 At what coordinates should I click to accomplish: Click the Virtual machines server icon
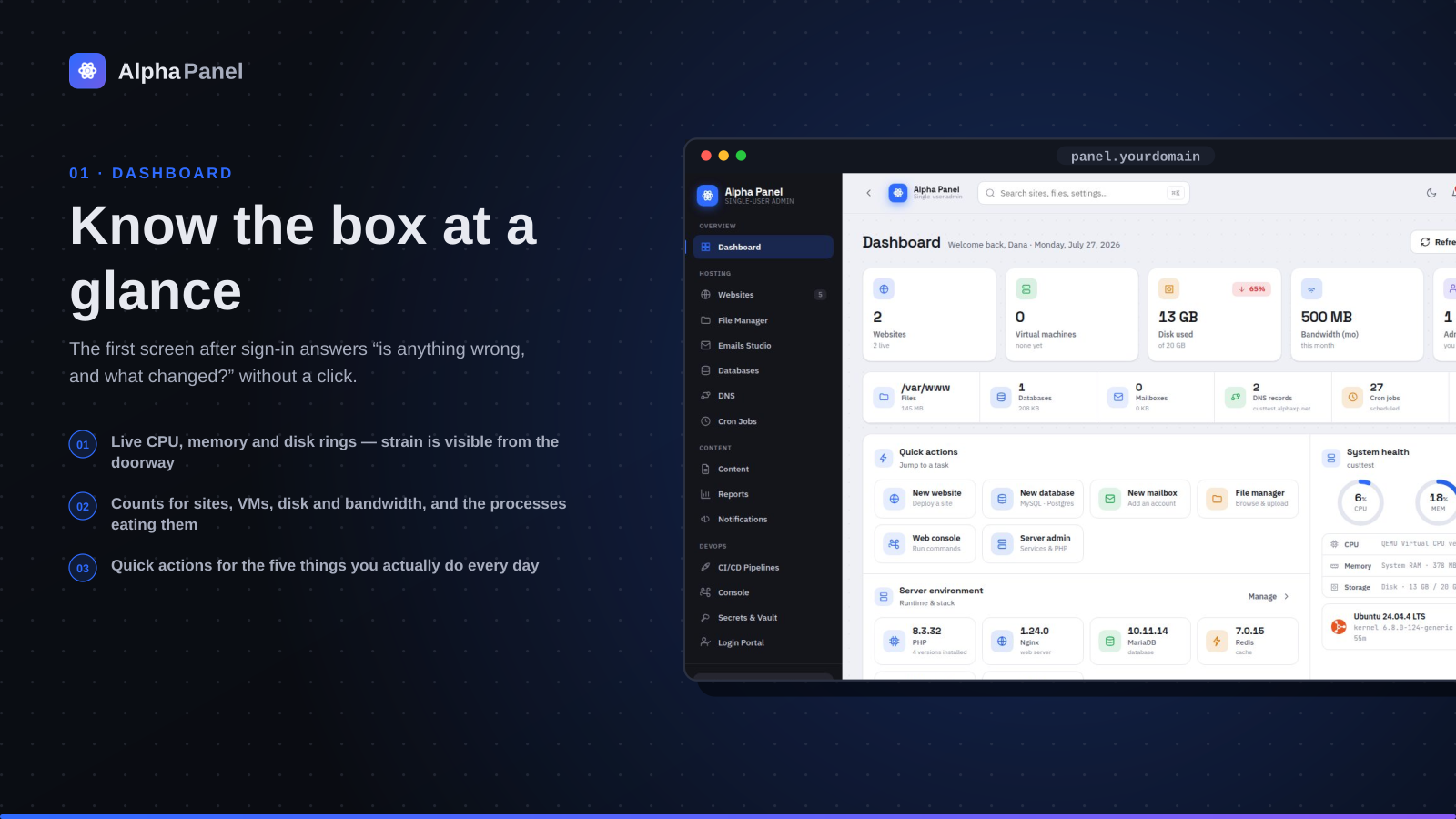tap(1026, 289)
